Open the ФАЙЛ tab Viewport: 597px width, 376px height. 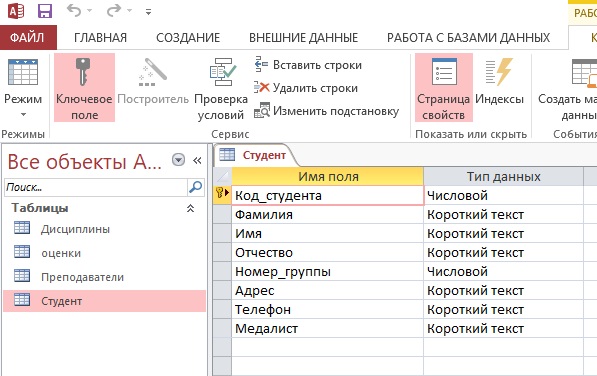tap(28, 37)
